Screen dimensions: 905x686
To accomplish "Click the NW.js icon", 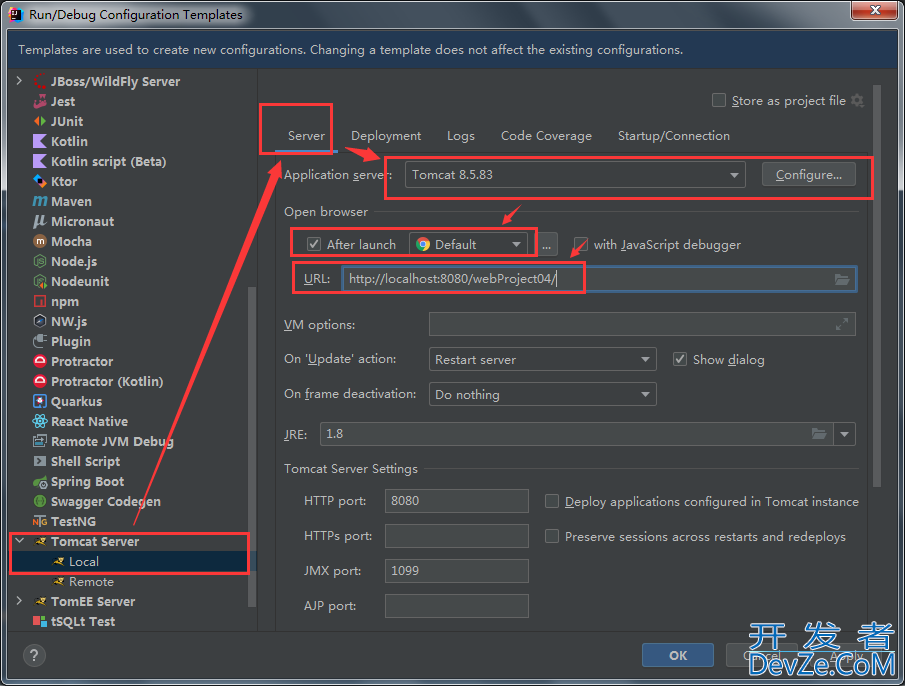I will coord(40,321).
